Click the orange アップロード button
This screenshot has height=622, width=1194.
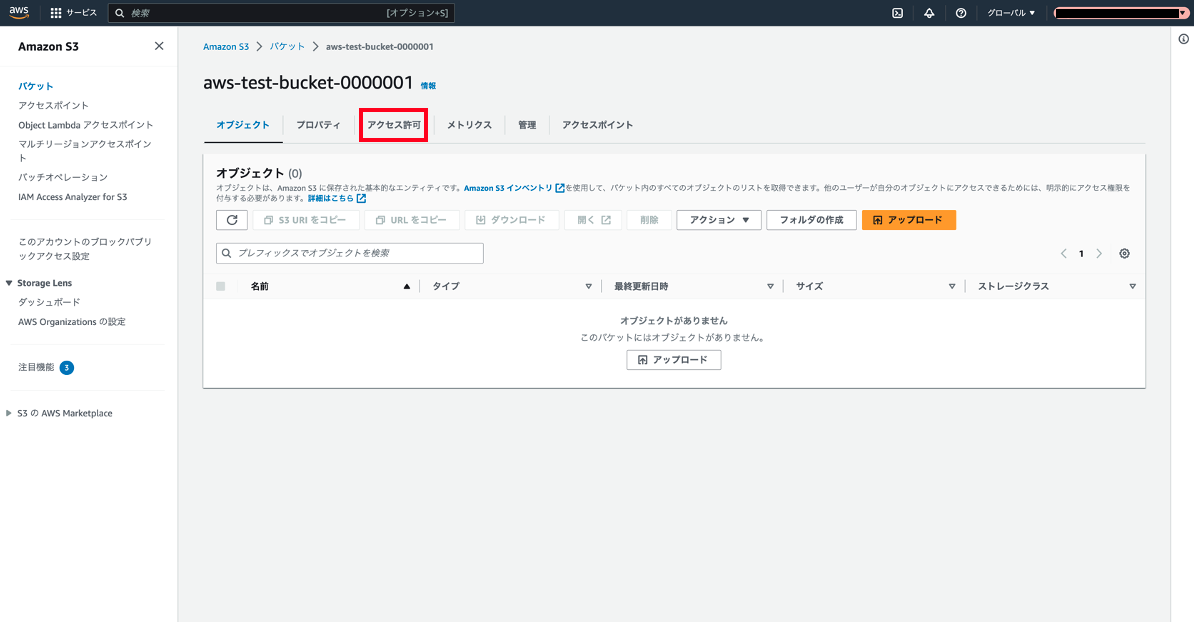(x=908, y=220)
